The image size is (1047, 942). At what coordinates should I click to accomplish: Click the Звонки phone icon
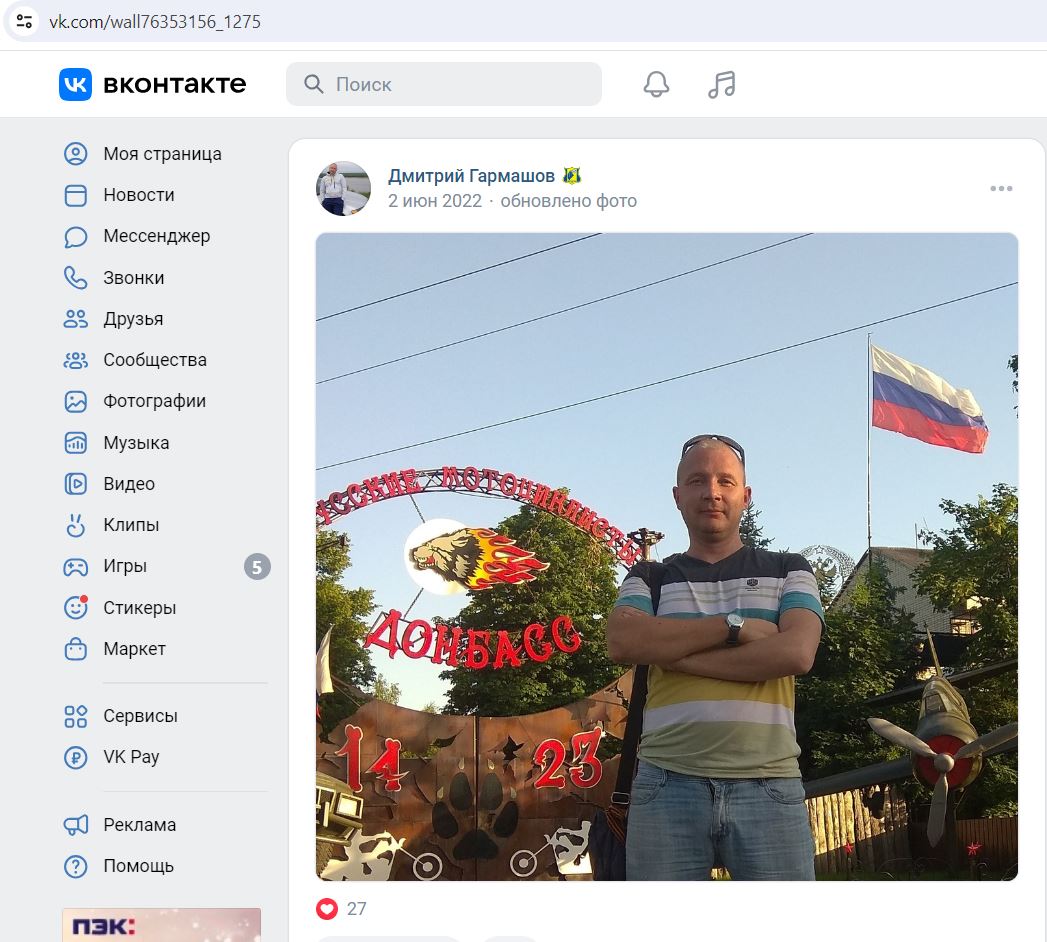point(75,278)
